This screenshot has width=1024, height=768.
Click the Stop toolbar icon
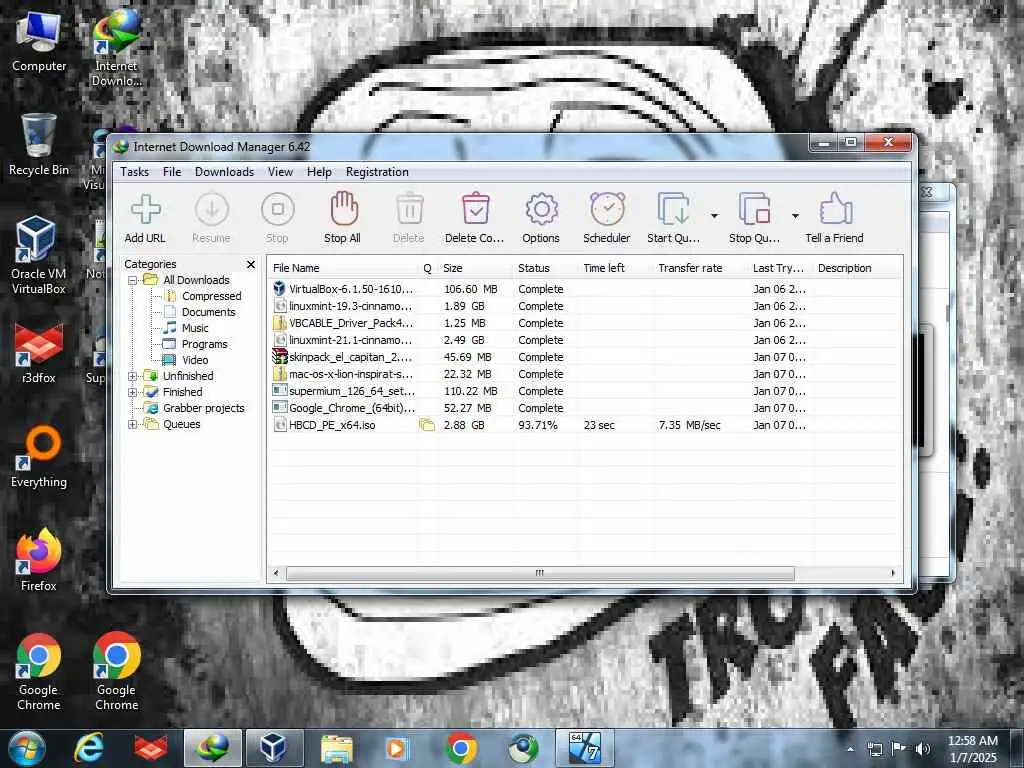[278, 209]
